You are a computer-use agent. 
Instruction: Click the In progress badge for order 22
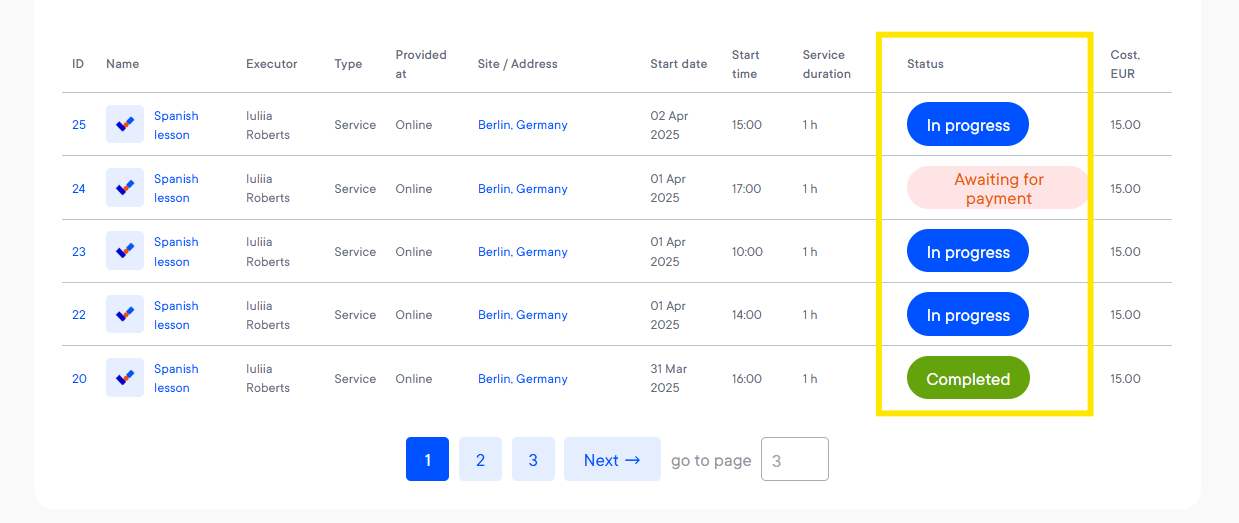click(x=968, y=315)
